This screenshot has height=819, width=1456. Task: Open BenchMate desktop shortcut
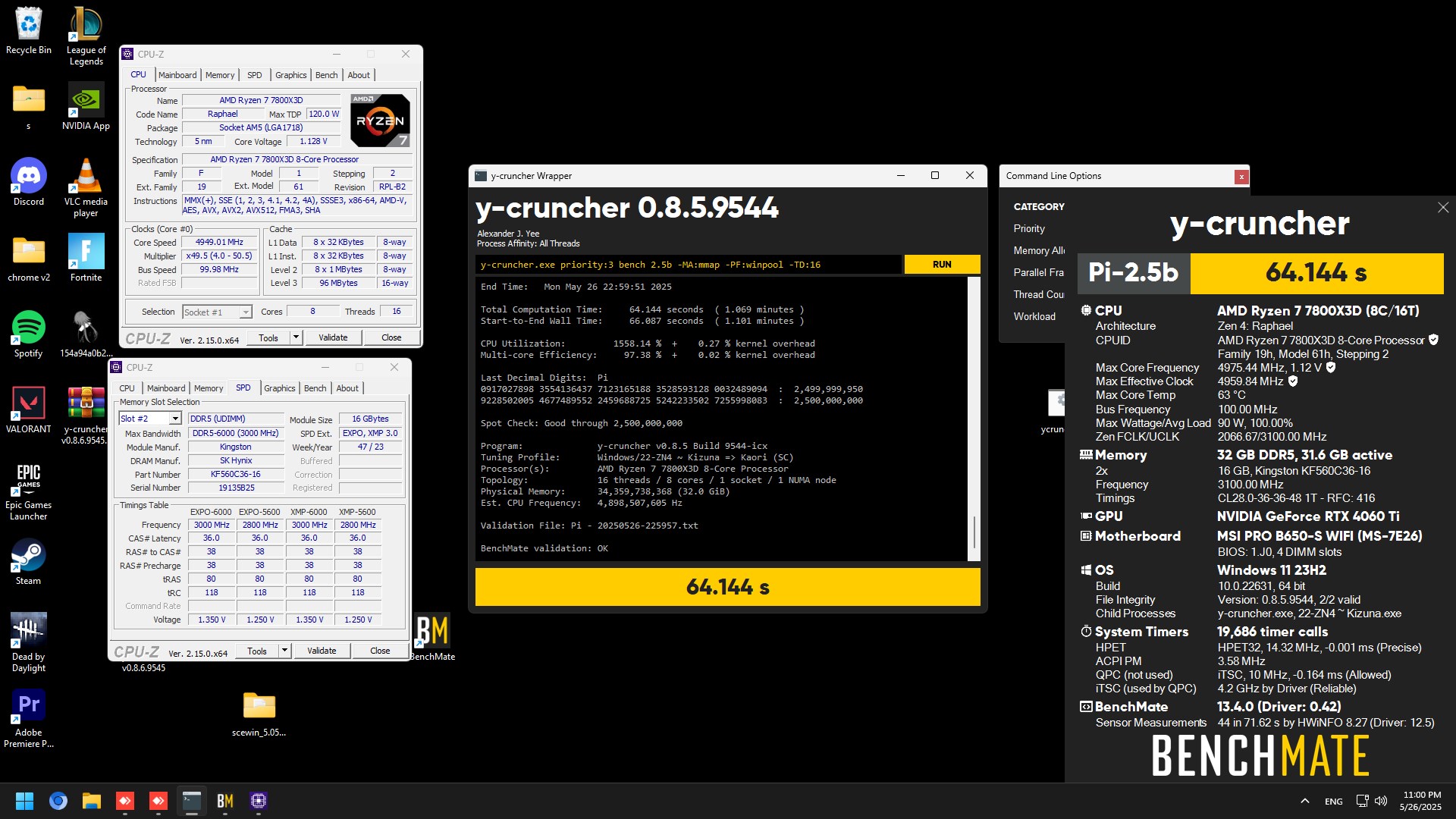432,637
